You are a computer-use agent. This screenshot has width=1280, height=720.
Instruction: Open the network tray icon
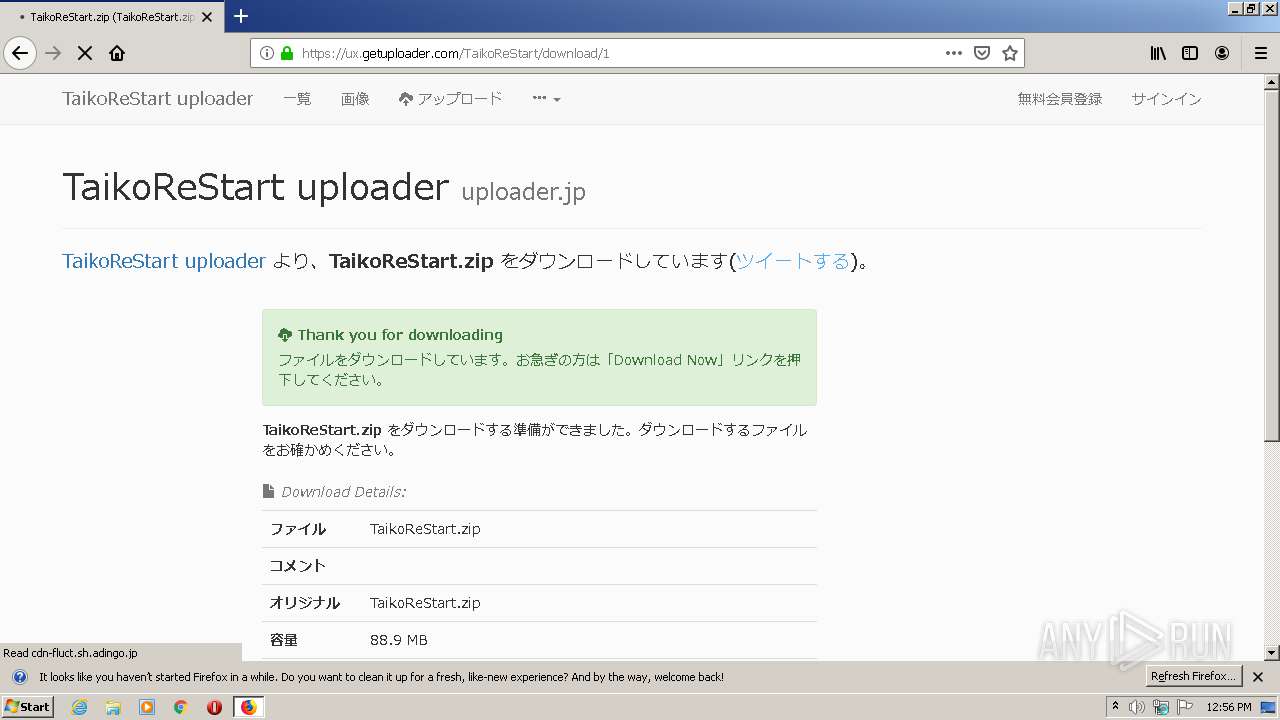[1161, 707]
